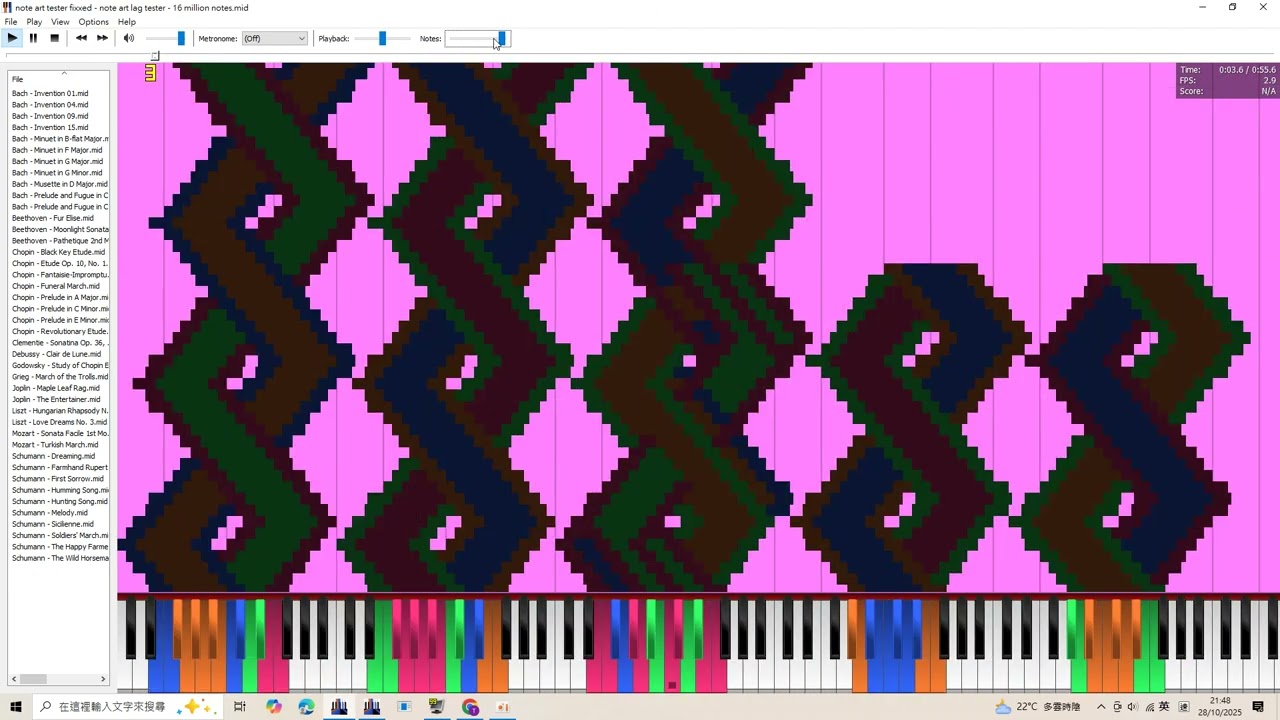Show hidden system tray icons
The height and width of the screenshot is (720, 1280).
coord(1101,707)
